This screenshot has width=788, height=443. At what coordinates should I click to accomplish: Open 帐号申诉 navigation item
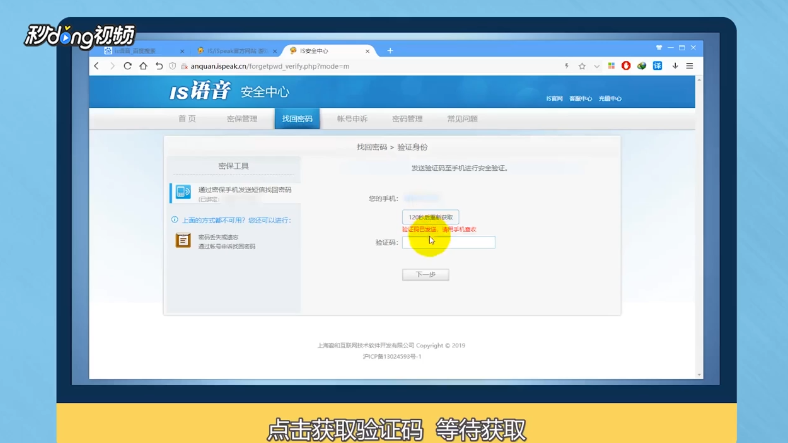tap(352, 119)
